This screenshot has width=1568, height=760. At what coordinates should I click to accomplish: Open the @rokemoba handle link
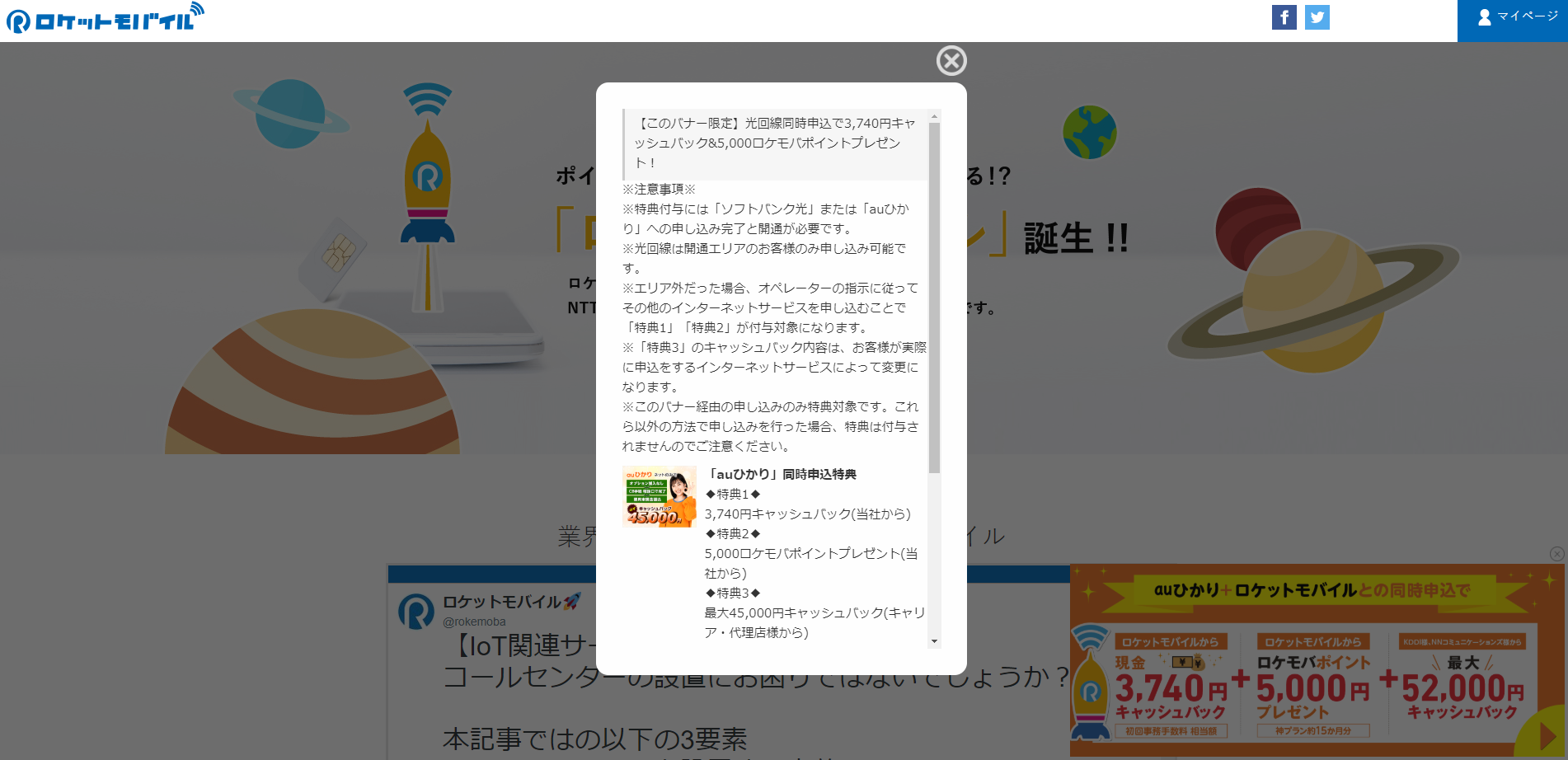(474, 622)
